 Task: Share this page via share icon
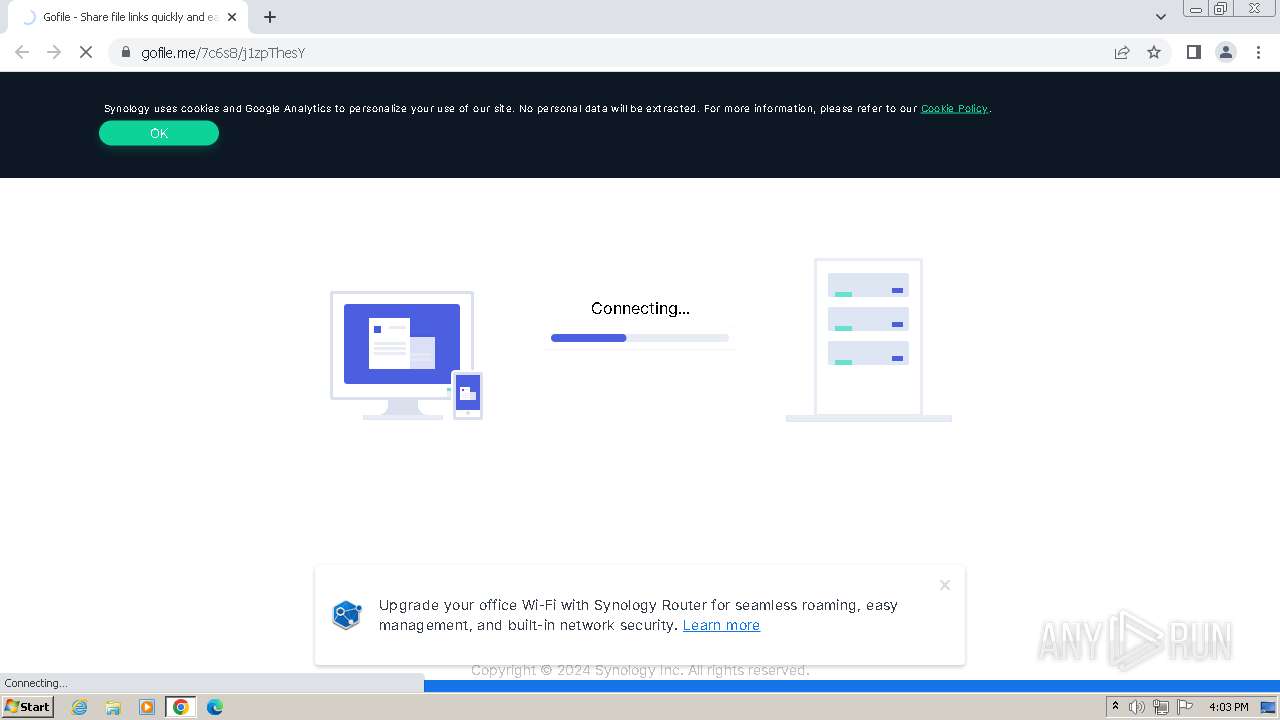coord(1122,52)
